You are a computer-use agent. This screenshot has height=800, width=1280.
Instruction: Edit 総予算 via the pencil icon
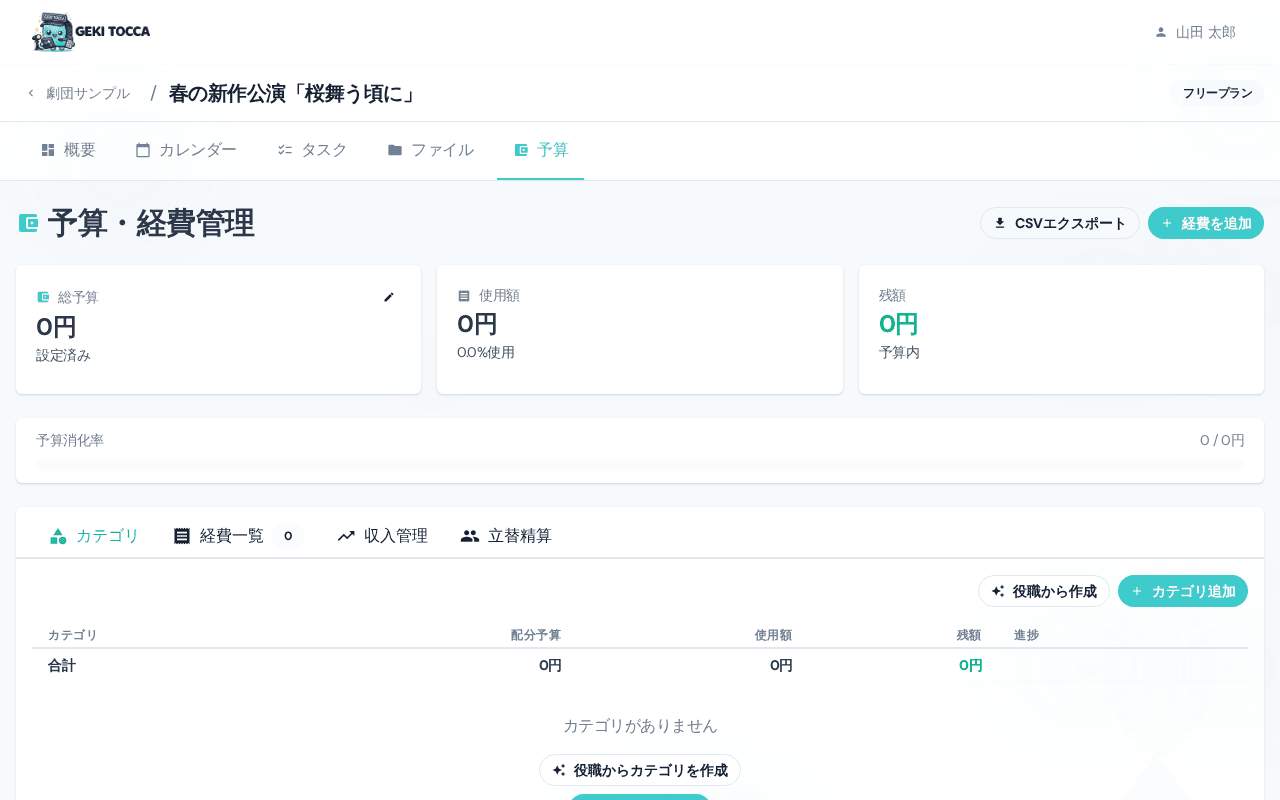click(389, 297)
